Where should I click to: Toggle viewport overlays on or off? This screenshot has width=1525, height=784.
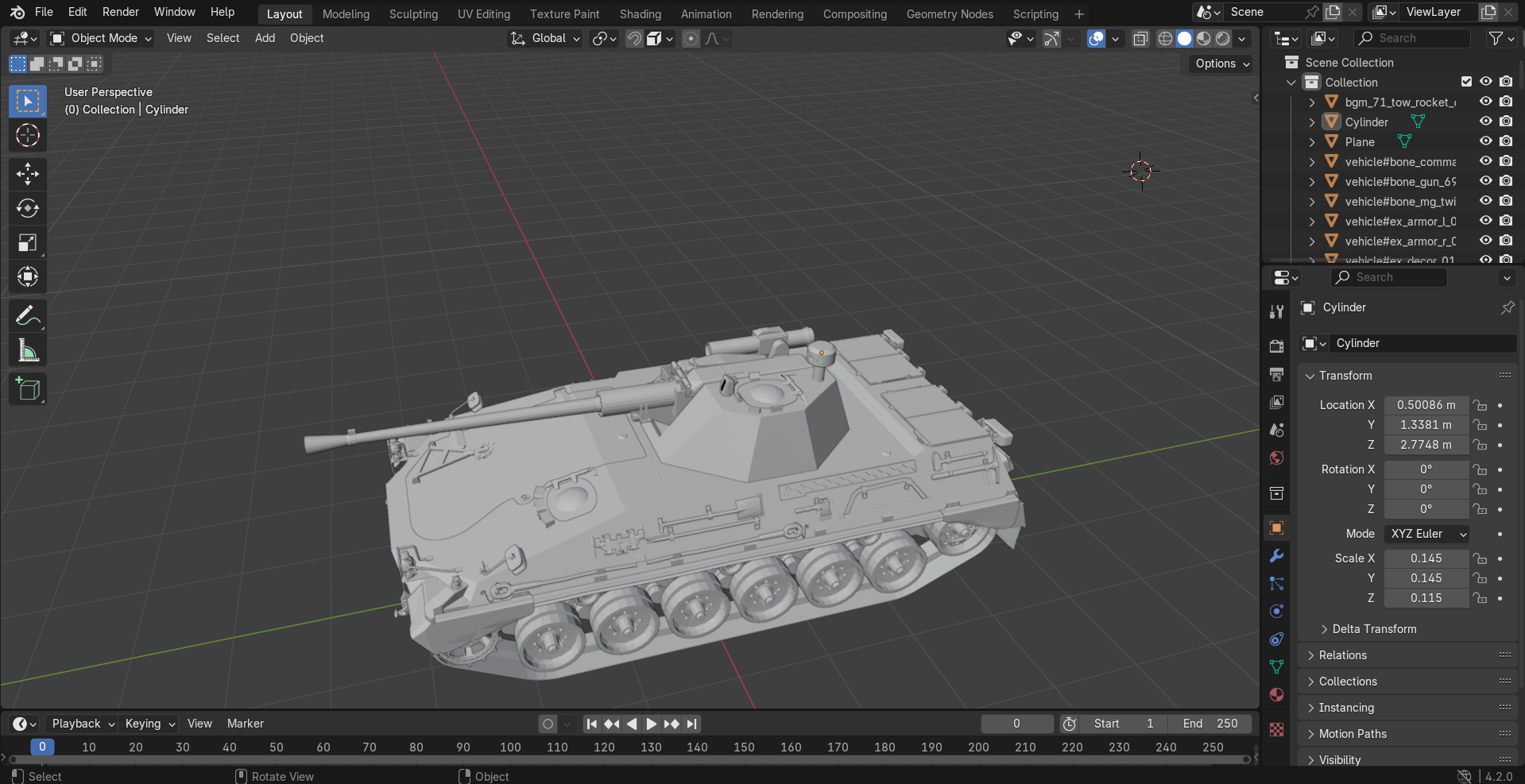[x=1097, y=38]
